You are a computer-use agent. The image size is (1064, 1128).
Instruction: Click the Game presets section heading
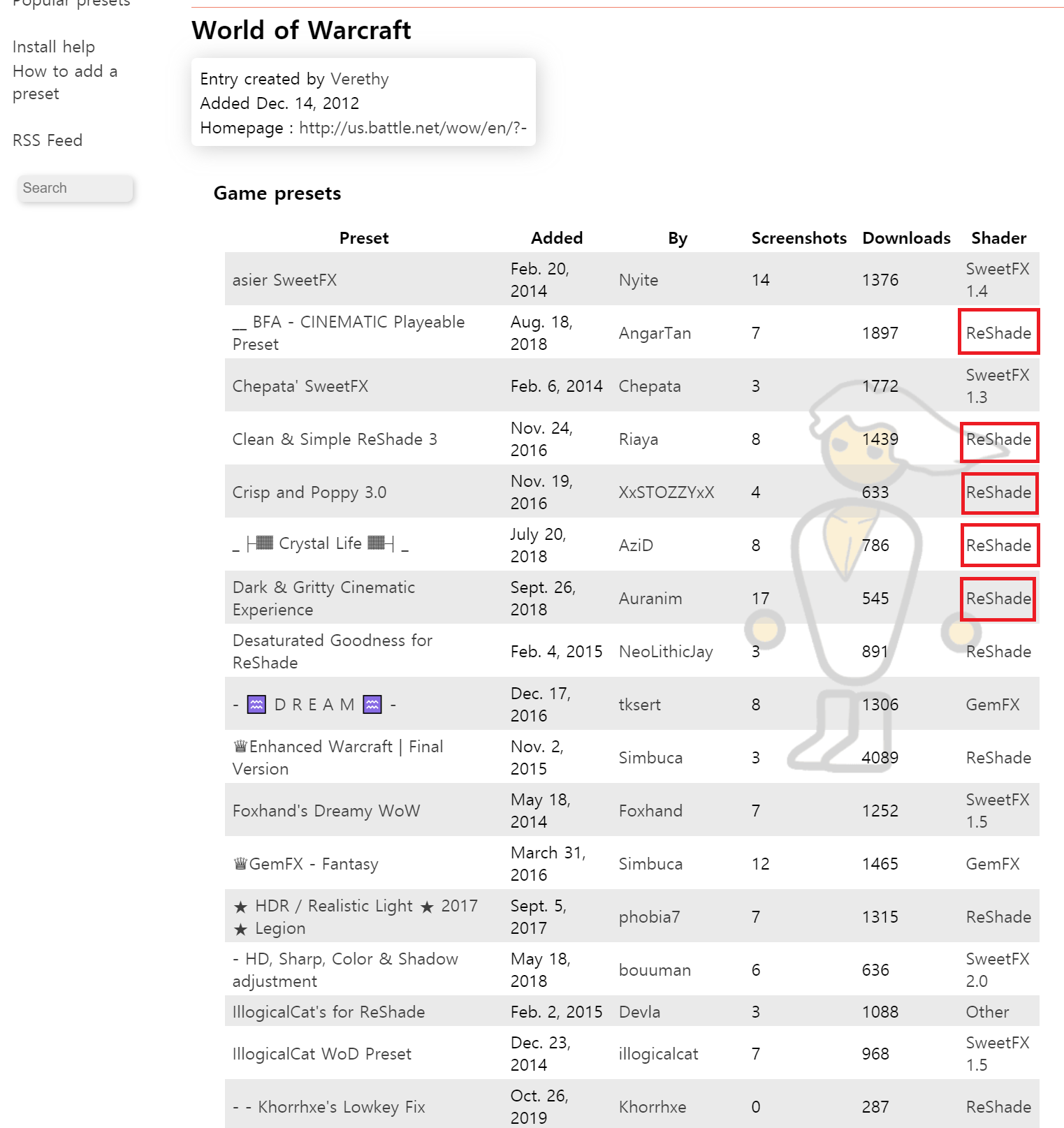click(x=277, y=193)
